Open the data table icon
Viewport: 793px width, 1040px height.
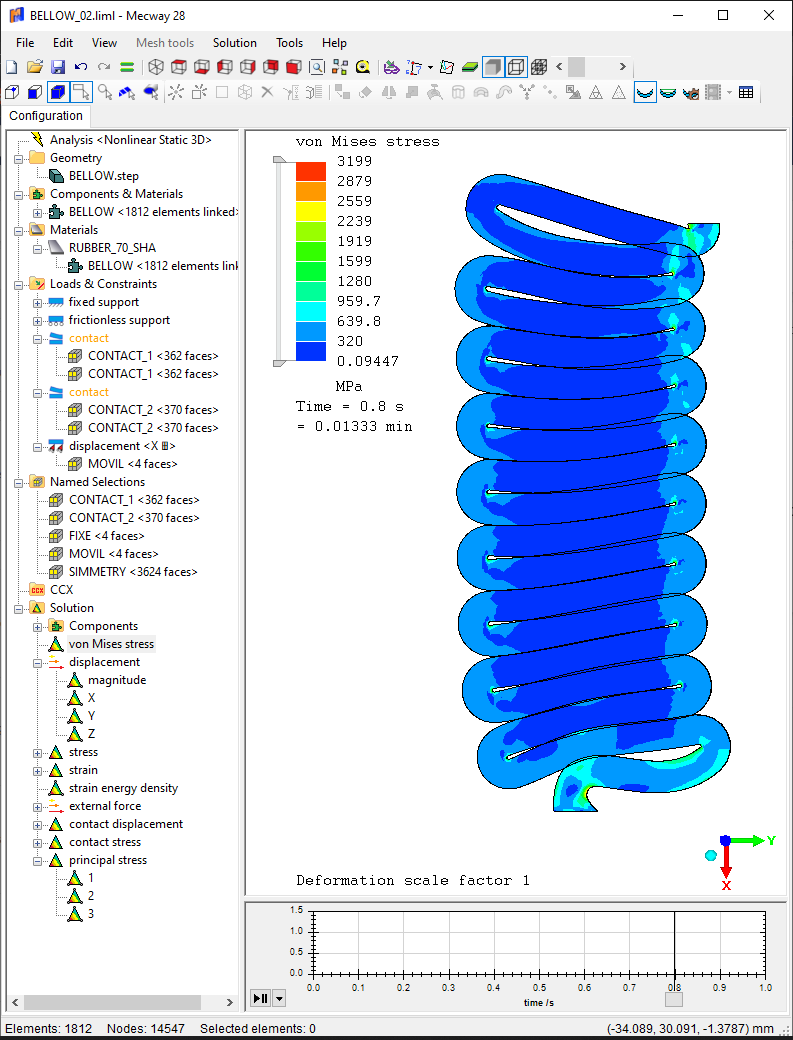coord(746,93)
